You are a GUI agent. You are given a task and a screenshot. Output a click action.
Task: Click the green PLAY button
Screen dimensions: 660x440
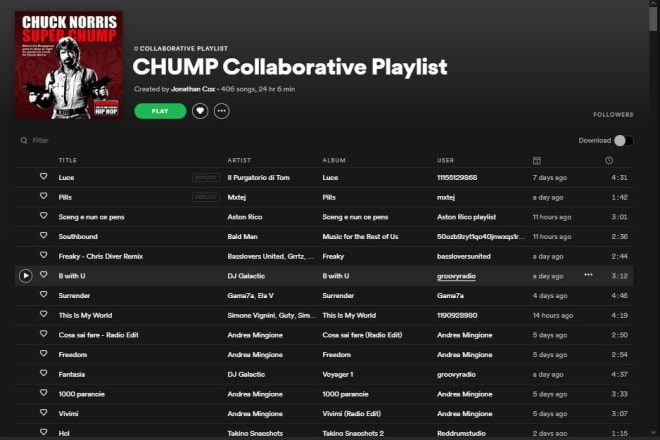160,111
